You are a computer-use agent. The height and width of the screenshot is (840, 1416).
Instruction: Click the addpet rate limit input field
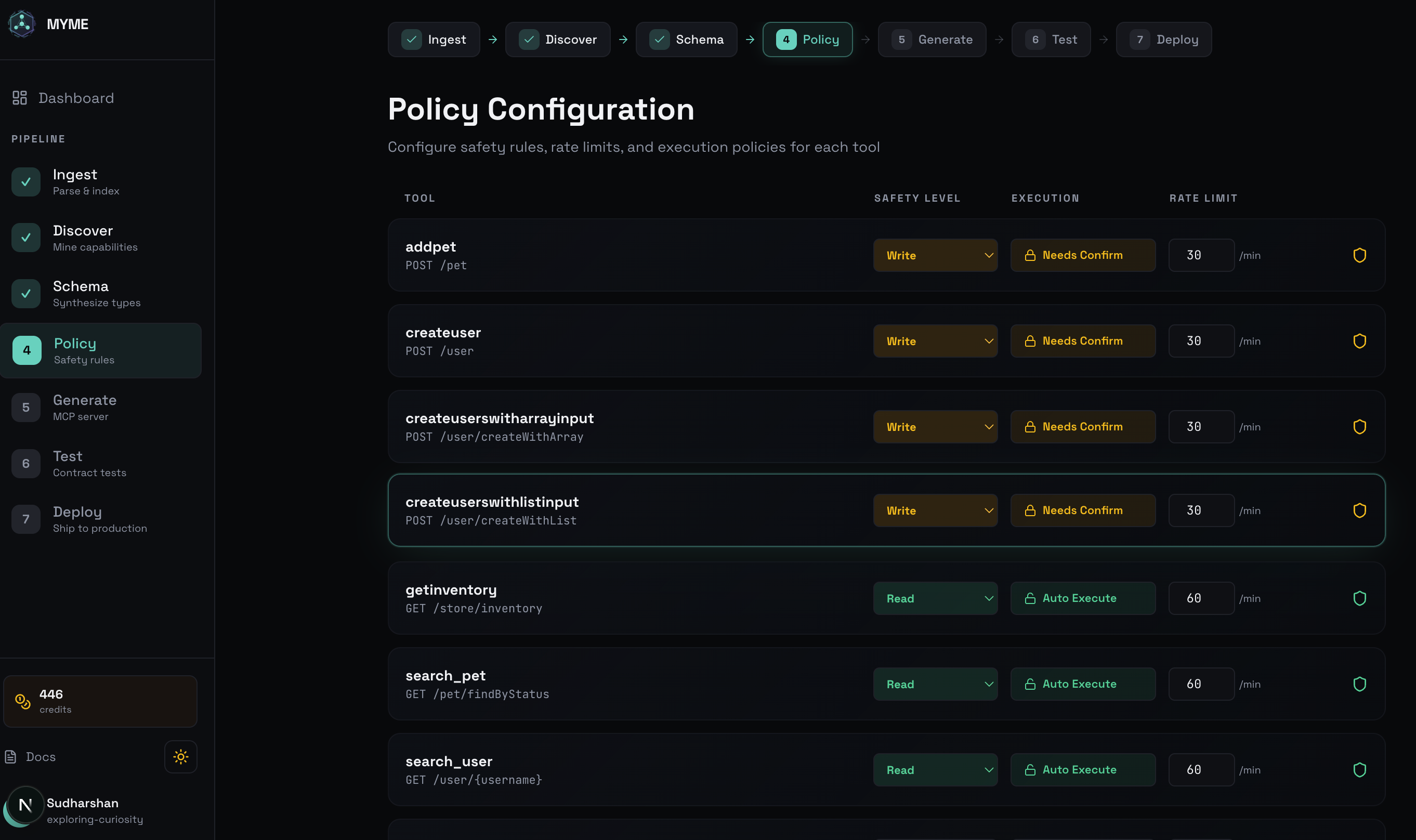[x=1200, y=255]
